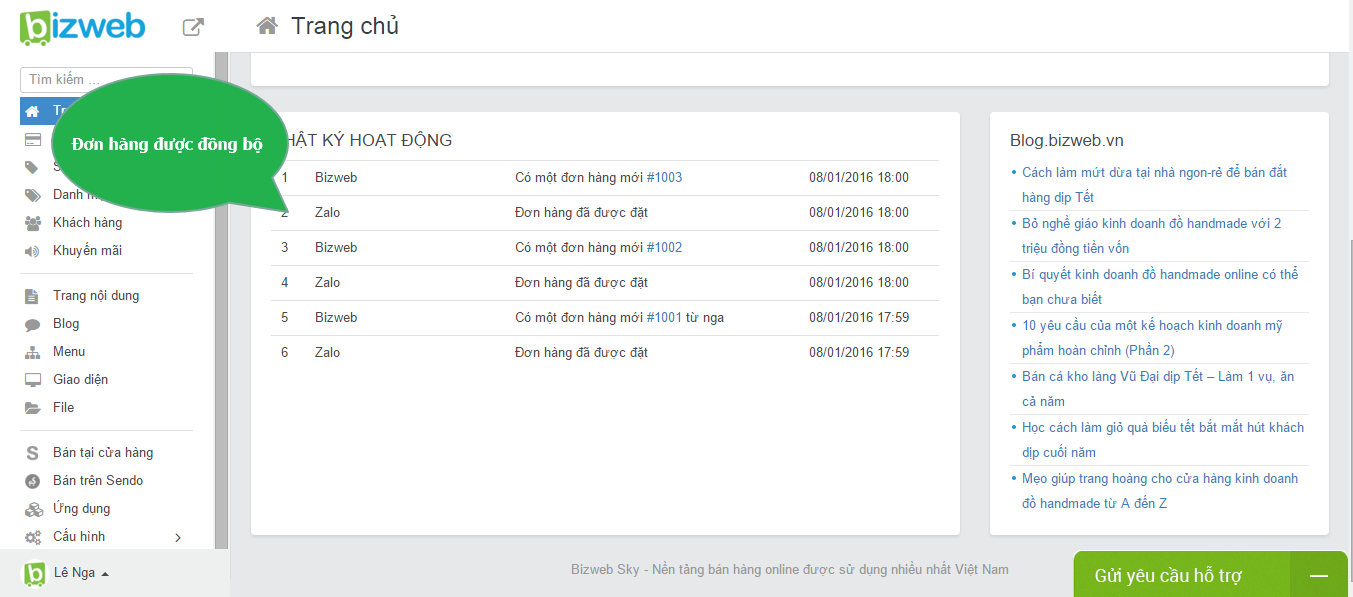Open order link #1002
Image resolution: width=1353 pixels, height=597 pixels.
coord(664,248)
